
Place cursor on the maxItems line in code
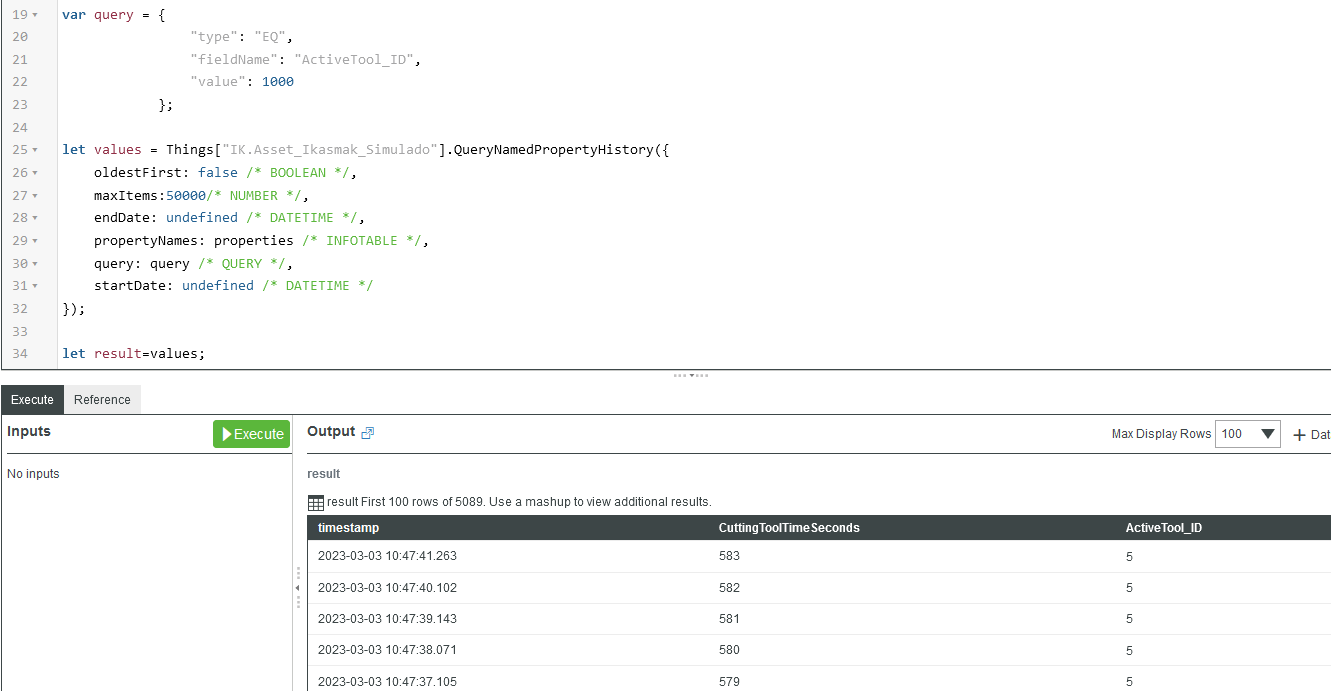[200, 196]
